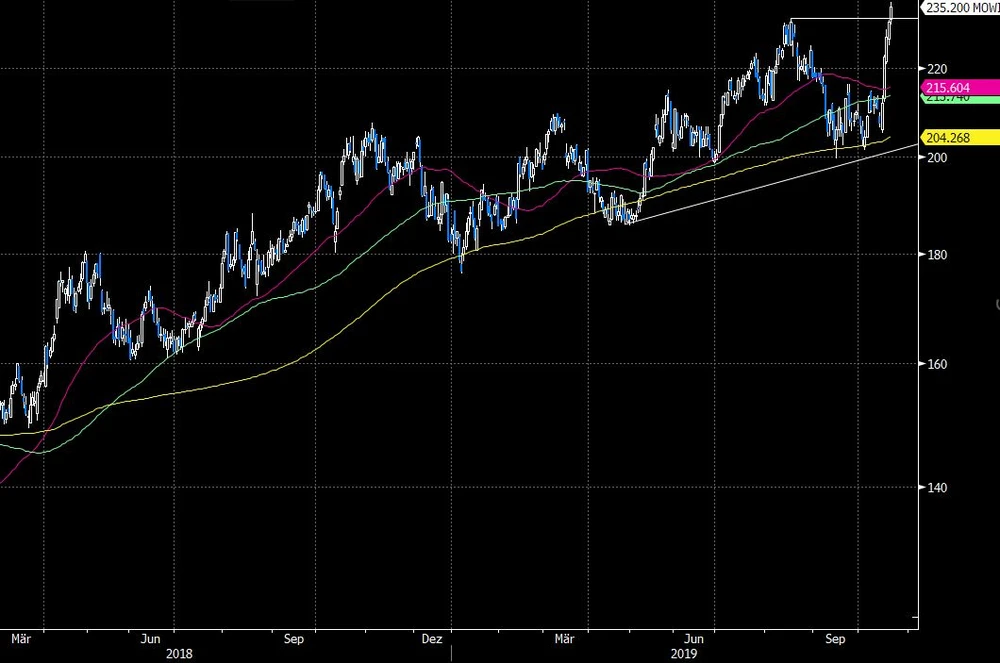This screenshot has height=663, width=1000.
Task: Click the green moving average value tag
Action: coord(949,99)
